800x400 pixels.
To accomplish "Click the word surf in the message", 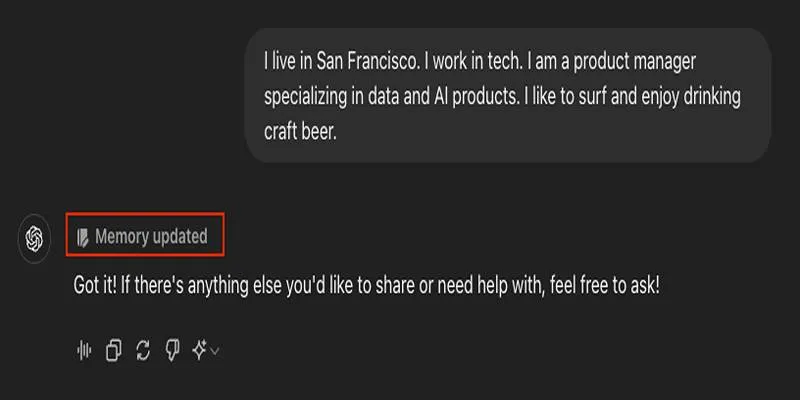I will point(592,96).
